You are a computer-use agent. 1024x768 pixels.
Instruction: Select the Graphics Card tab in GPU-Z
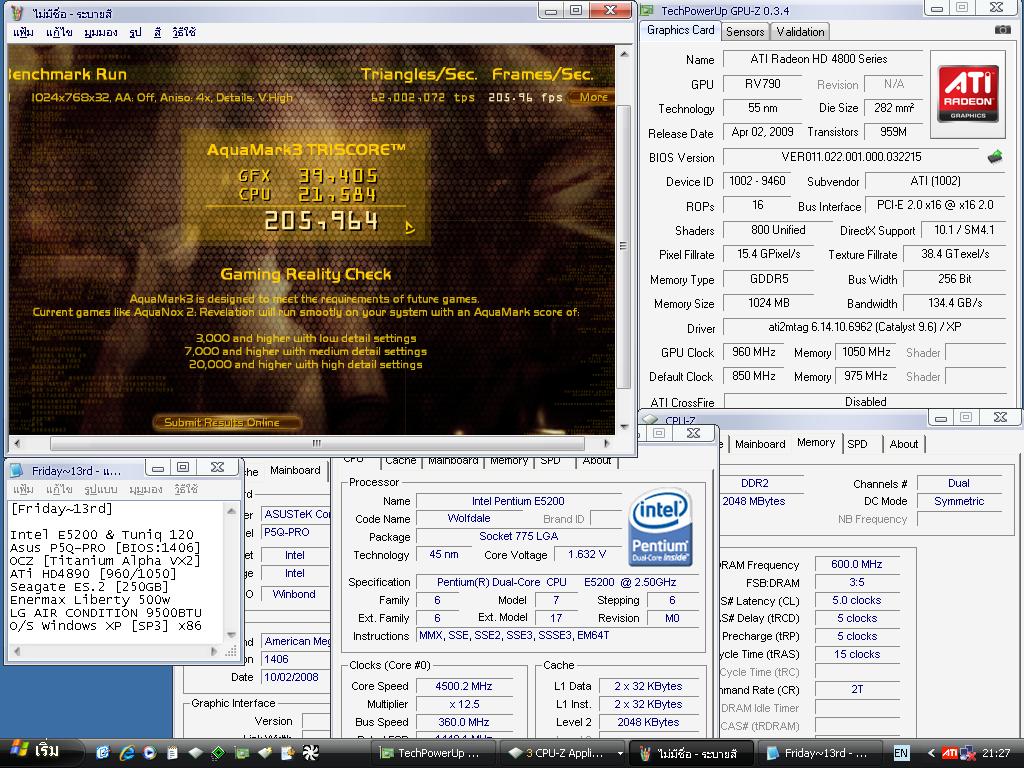pyautogui.click(x=680, y=30)
